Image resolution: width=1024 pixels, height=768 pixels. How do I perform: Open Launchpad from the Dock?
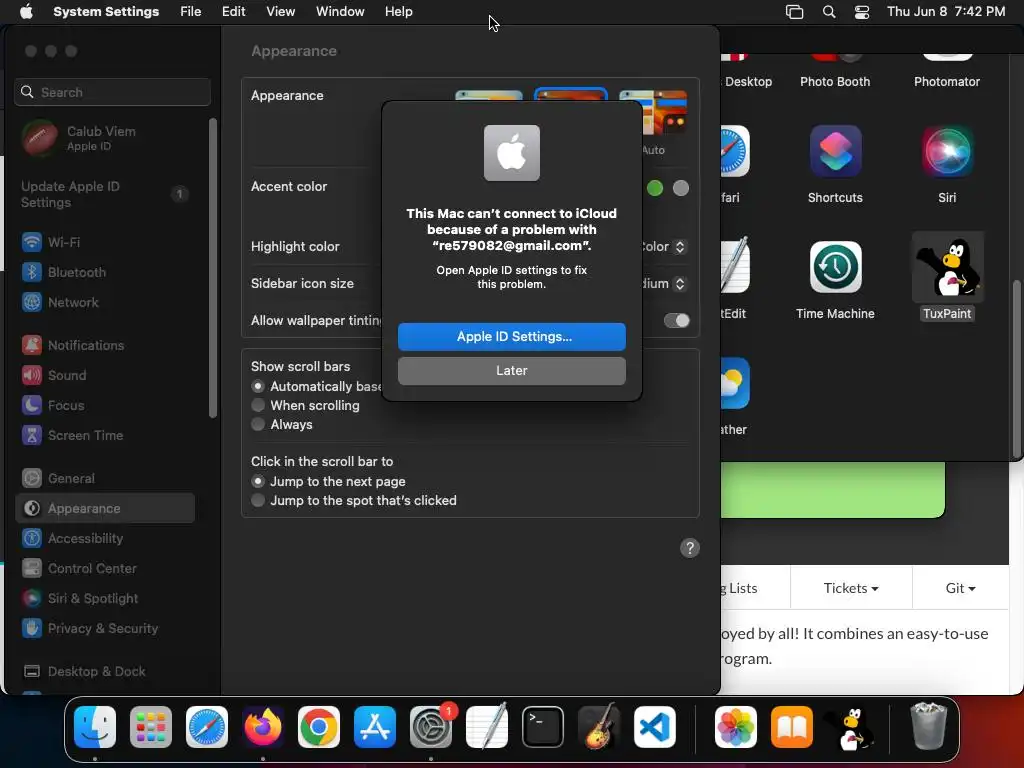pos(151,727)
